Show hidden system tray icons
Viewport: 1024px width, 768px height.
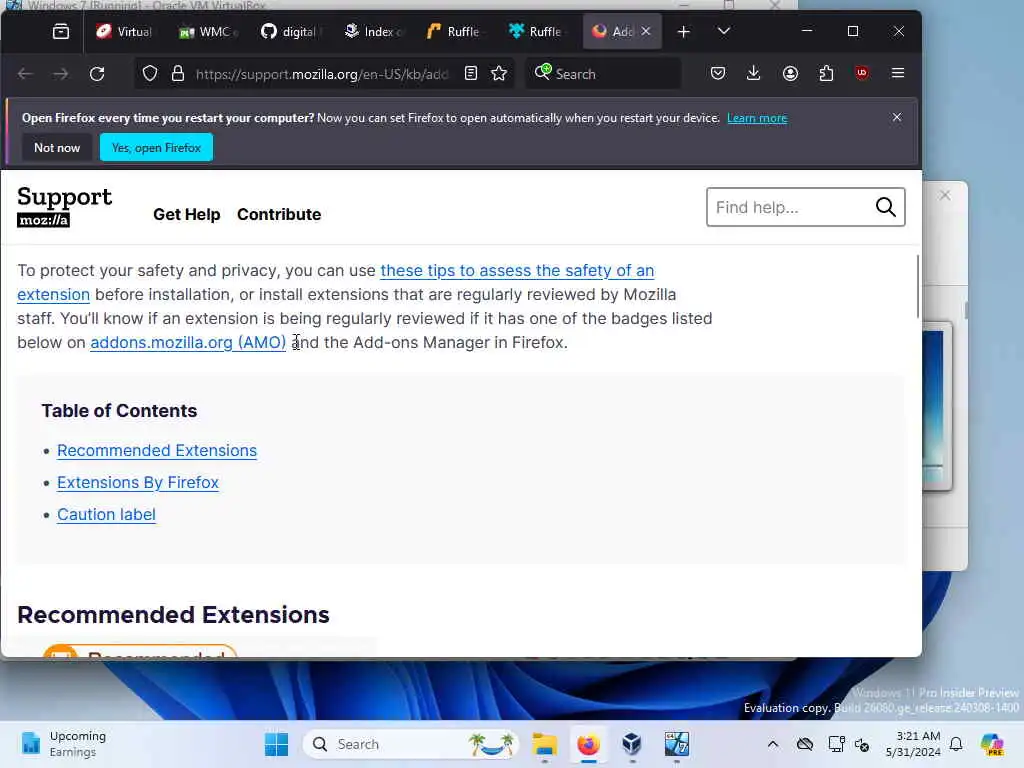point(773,744)
